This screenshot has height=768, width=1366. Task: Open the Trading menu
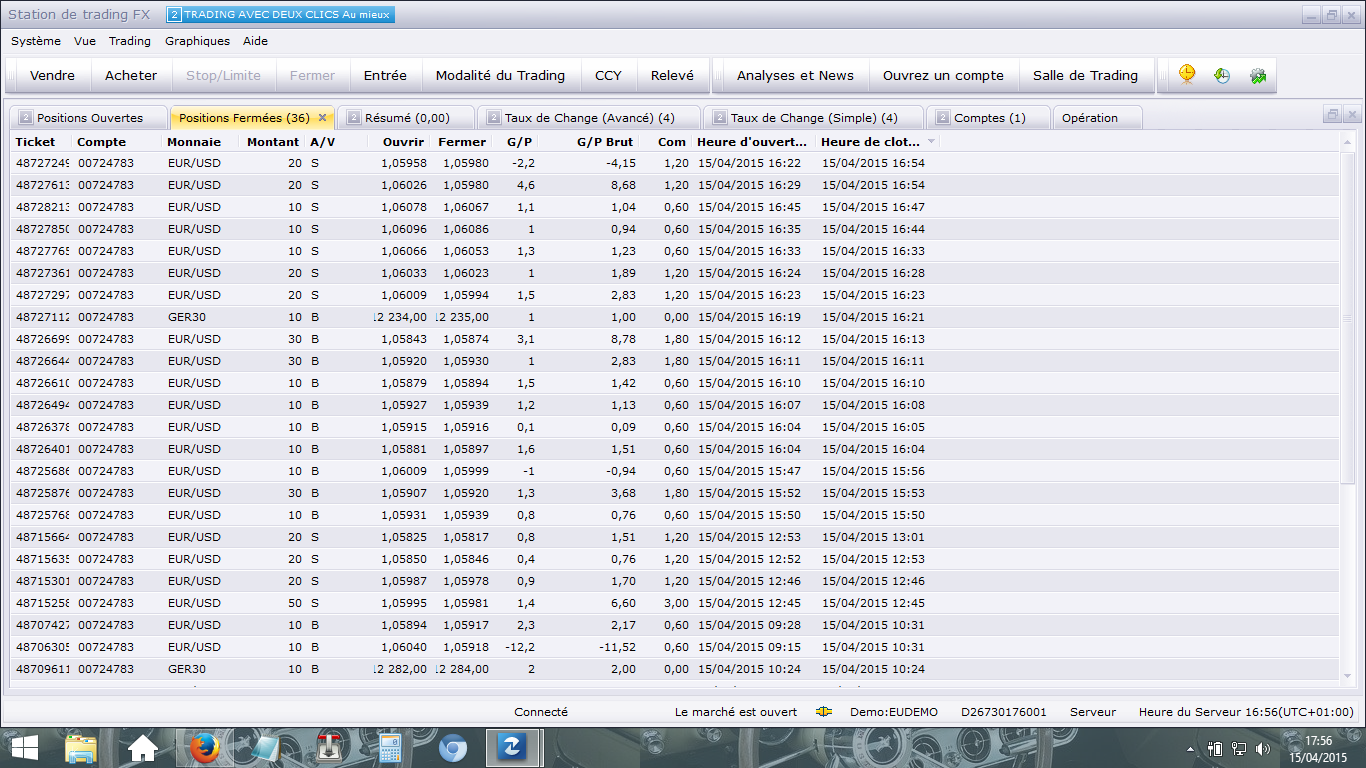(130, 41)
